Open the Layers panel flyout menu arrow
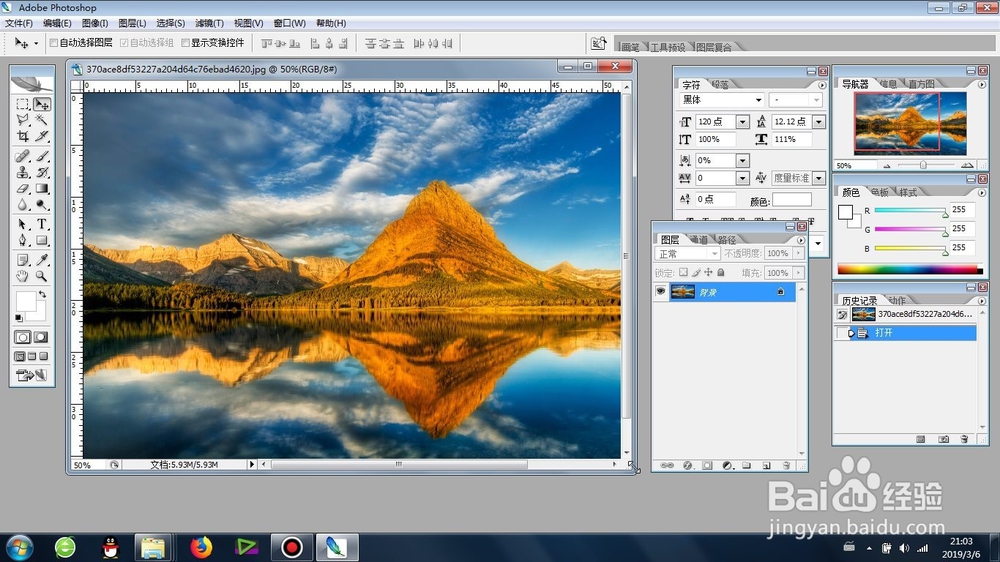The width and height of the screenshot is (1000, 562). pos(800,240)
